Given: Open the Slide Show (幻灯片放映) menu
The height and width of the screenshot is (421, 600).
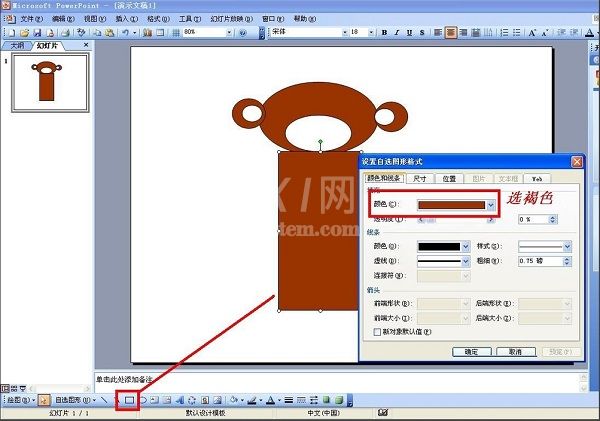Looking at the screenshot, I should (232, 19).
